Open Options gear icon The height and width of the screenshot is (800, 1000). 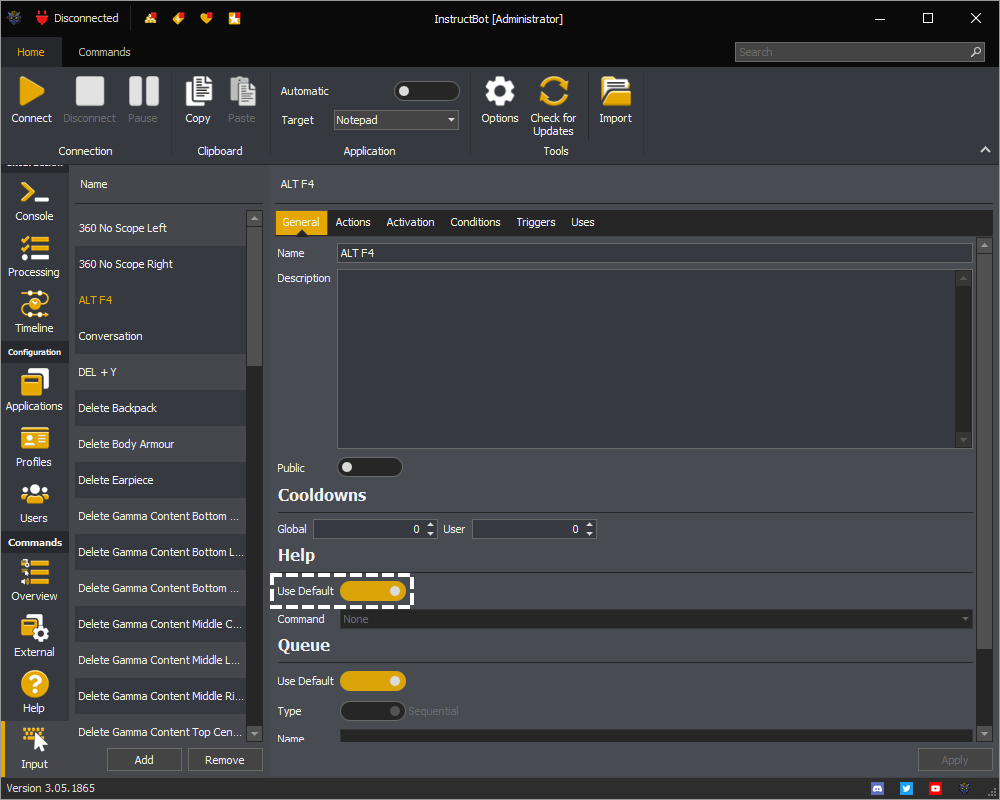pos(499,91)
